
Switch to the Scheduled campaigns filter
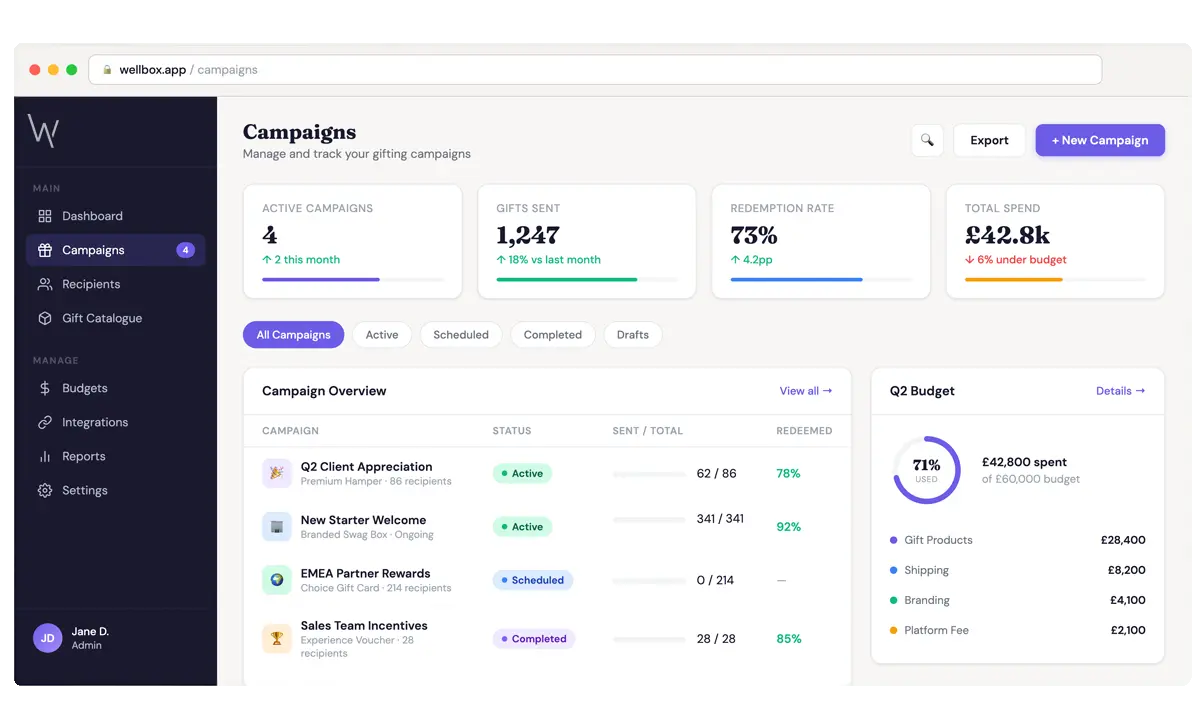[x=460, y=334]
